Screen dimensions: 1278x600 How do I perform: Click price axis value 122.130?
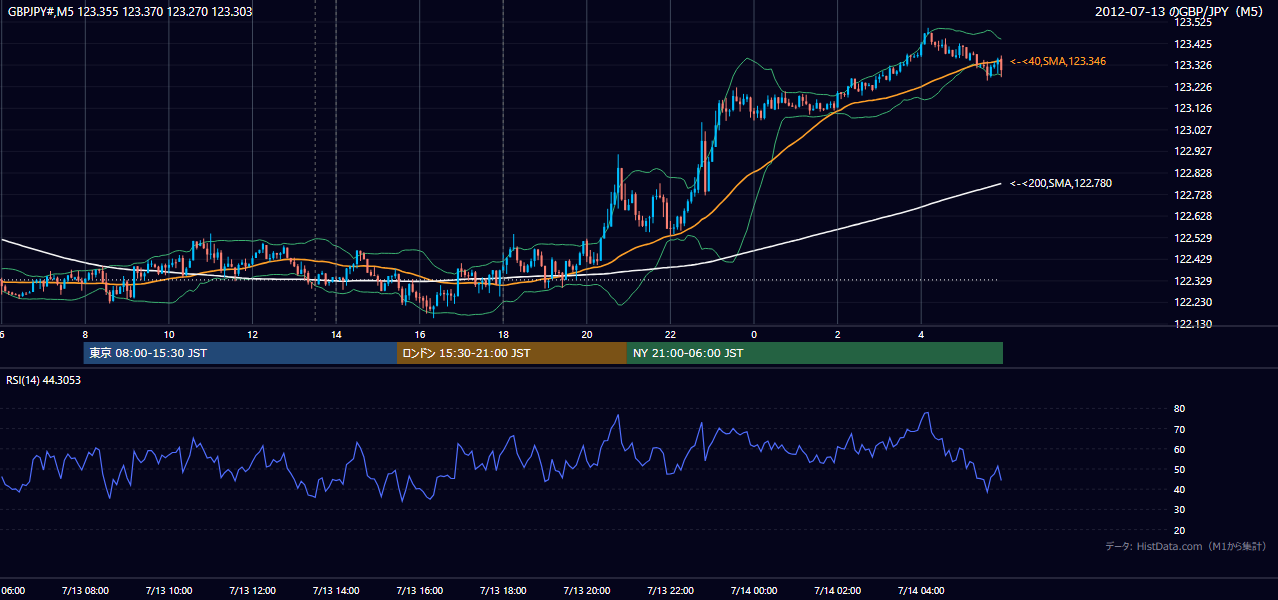tap(1192, 324)
